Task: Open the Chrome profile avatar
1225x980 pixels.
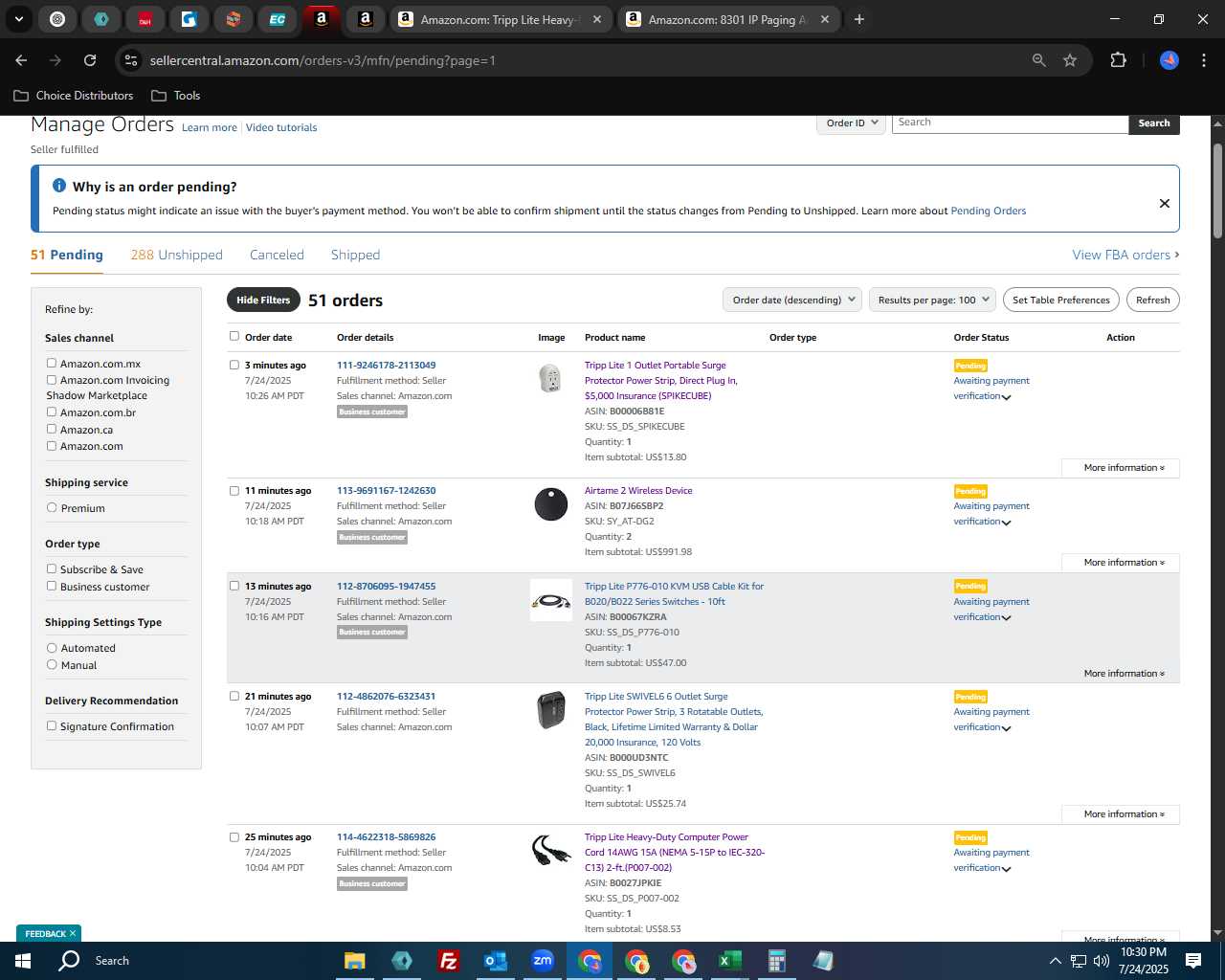Action: pyautogui.click(x=1169, y=60)
